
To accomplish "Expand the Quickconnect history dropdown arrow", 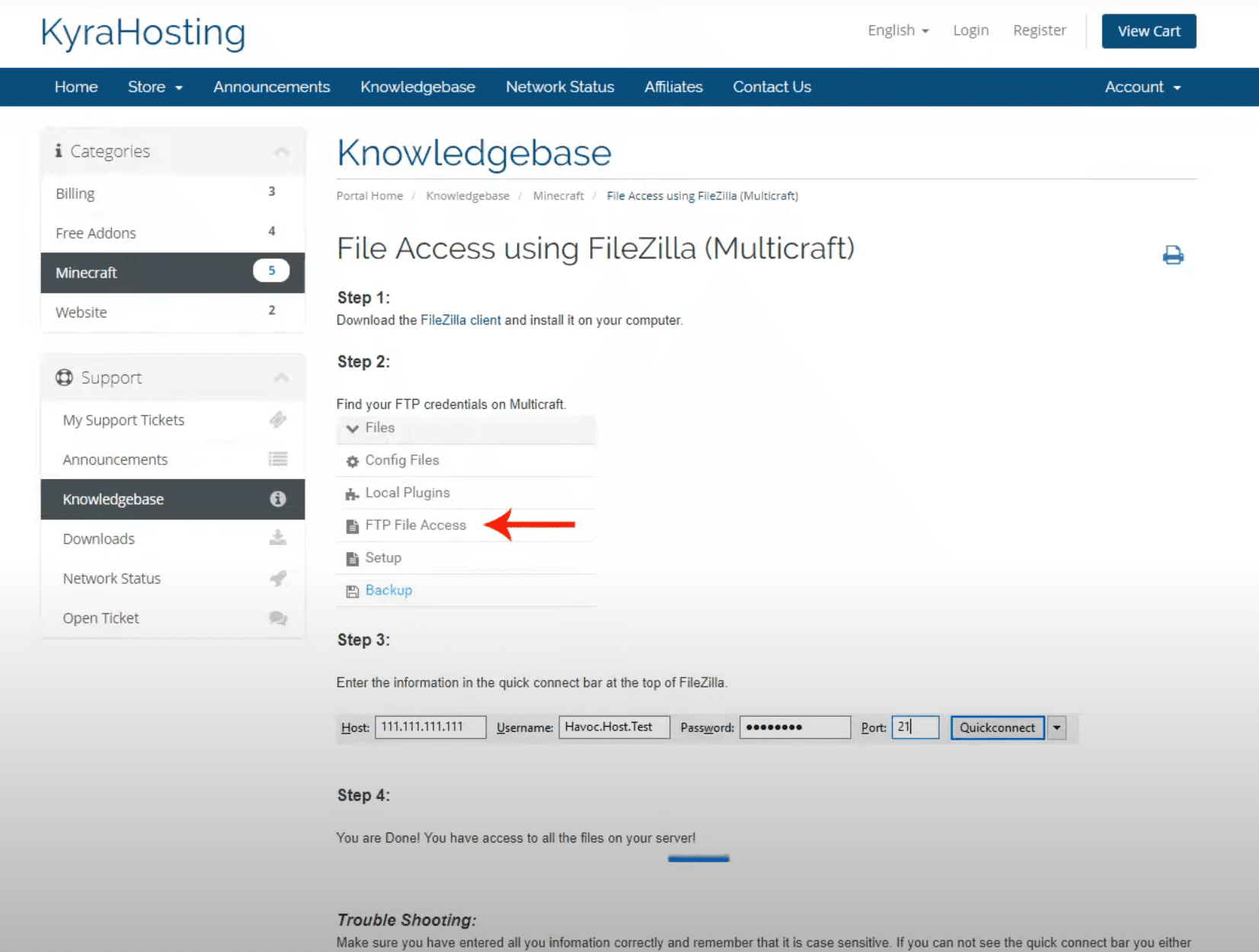I will coord(1056,727).
